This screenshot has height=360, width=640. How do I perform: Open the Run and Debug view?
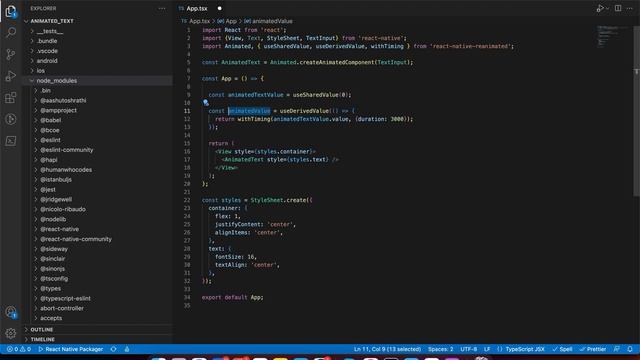point(11,76)
